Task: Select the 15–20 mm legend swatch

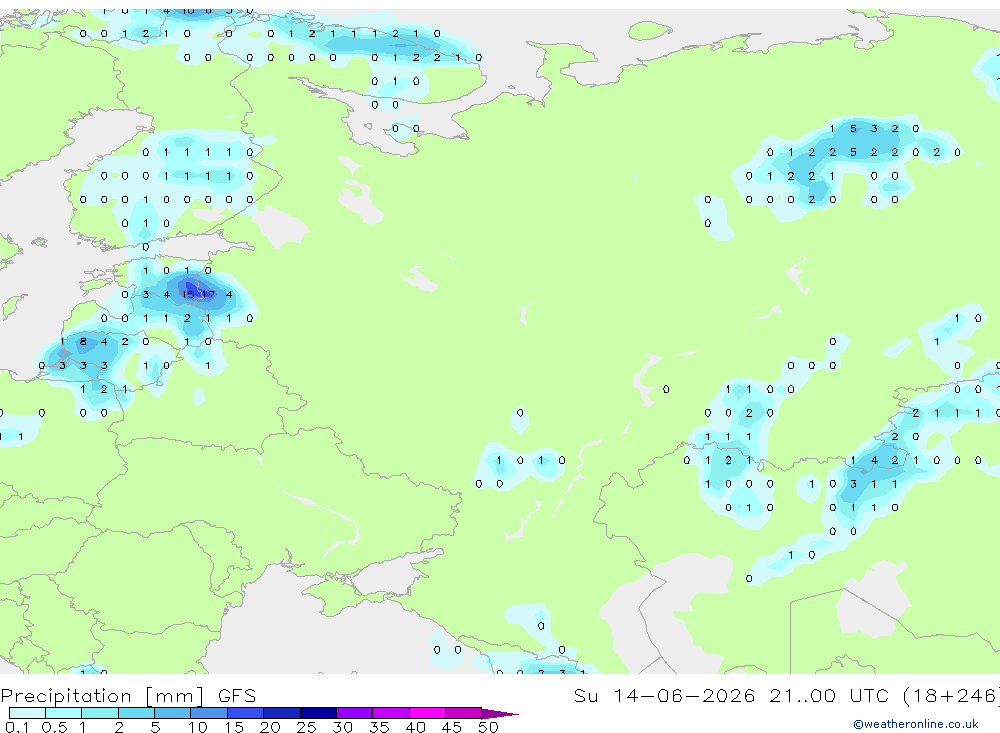Action: tap(246, 713)
